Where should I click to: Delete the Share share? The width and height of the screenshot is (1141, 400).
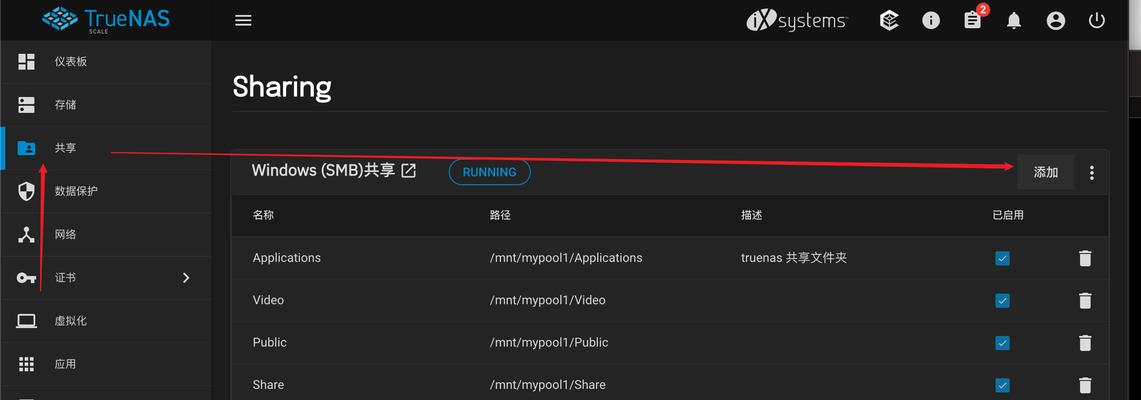[x=1085, y=385]
